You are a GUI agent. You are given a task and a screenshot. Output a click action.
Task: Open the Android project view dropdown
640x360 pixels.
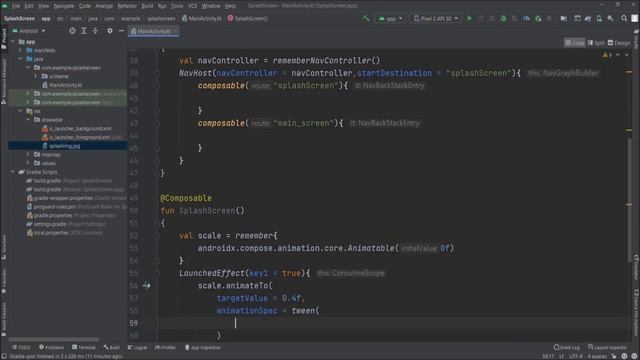(29, 31)
